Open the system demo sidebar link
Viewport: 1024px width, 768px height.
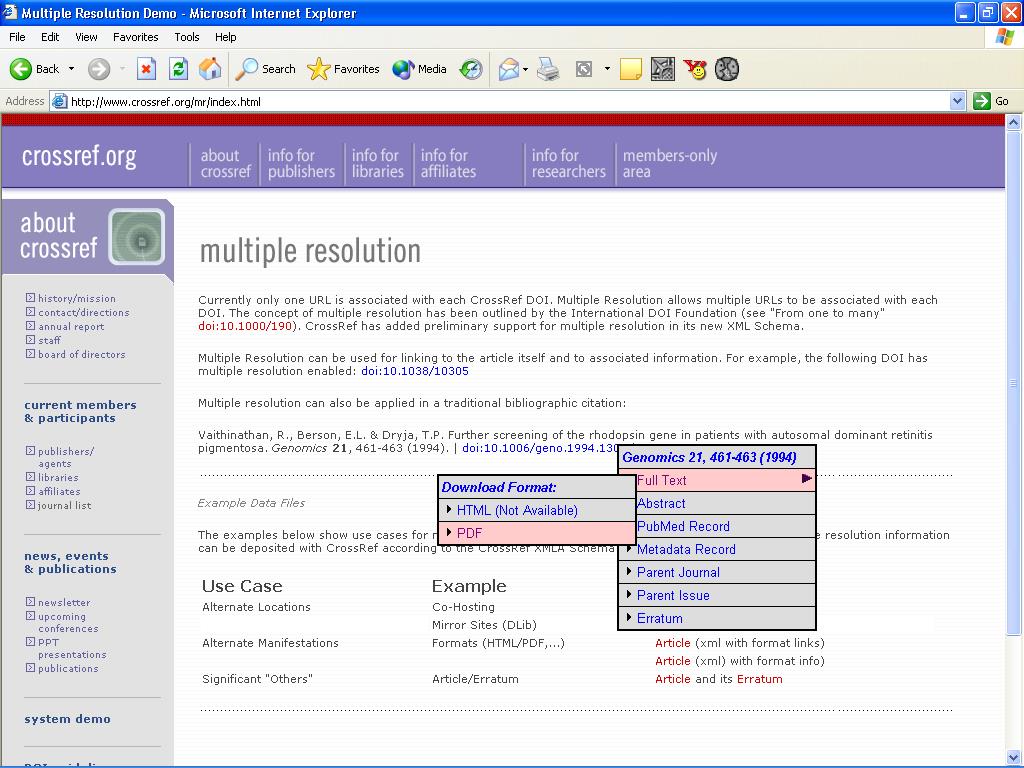tap(67, 719)
